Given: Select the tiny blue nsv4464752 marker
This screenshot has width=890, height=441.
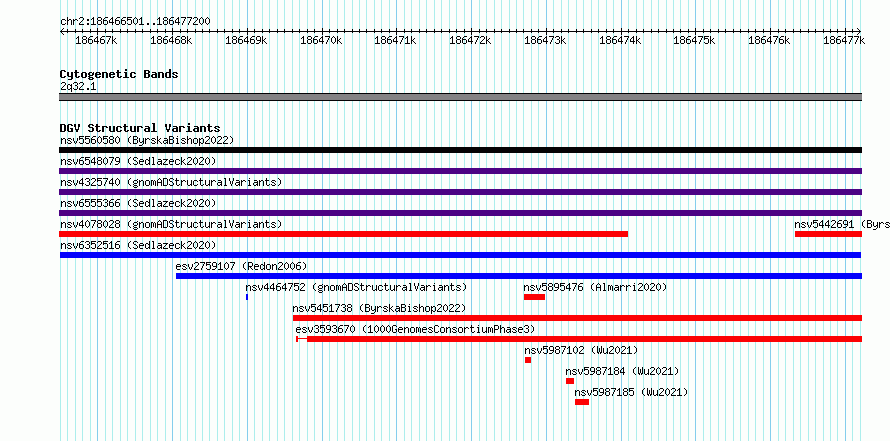Looking at the screenshot, I should click(x=247, y=297).
